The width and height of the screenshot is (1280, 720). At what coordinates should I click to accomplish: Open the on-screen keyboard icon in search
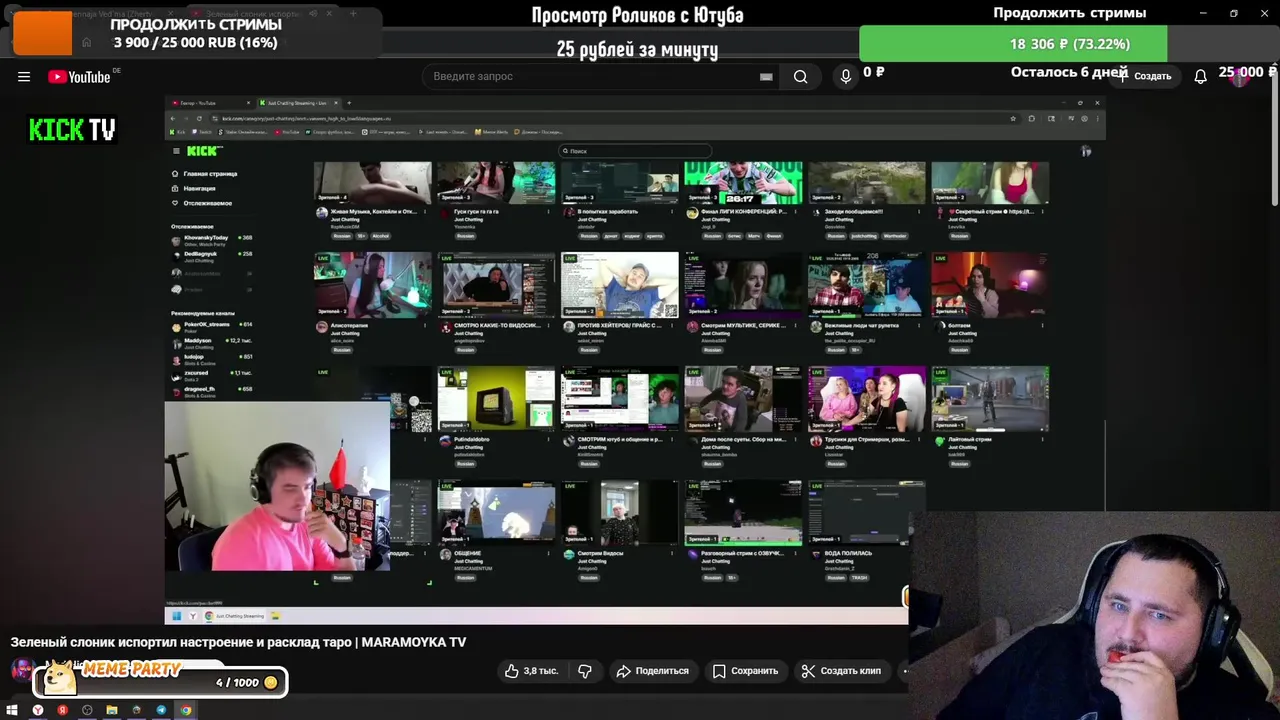point(766,77)
